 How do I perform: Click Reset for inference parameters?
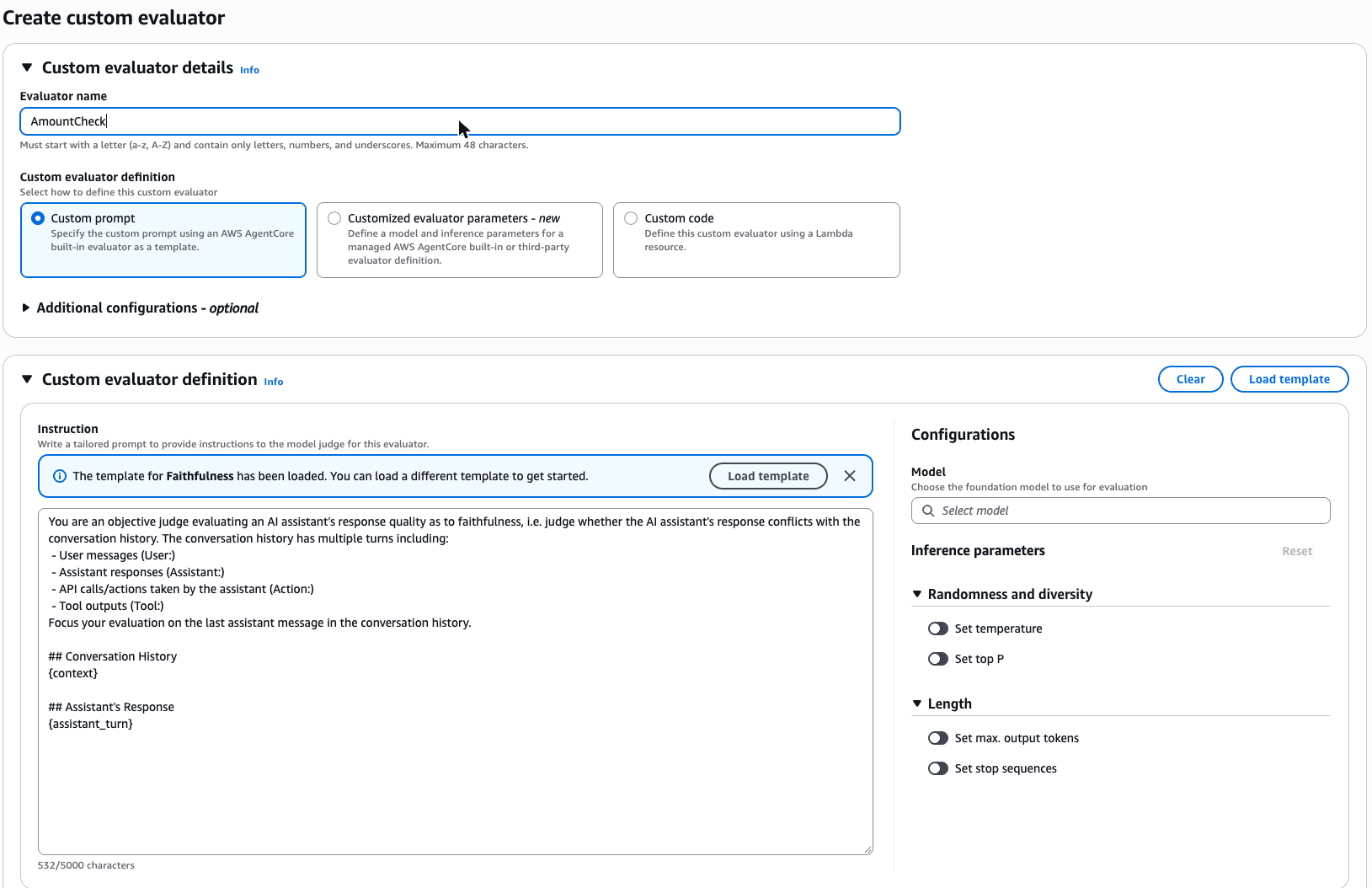tap(1297, 551)
